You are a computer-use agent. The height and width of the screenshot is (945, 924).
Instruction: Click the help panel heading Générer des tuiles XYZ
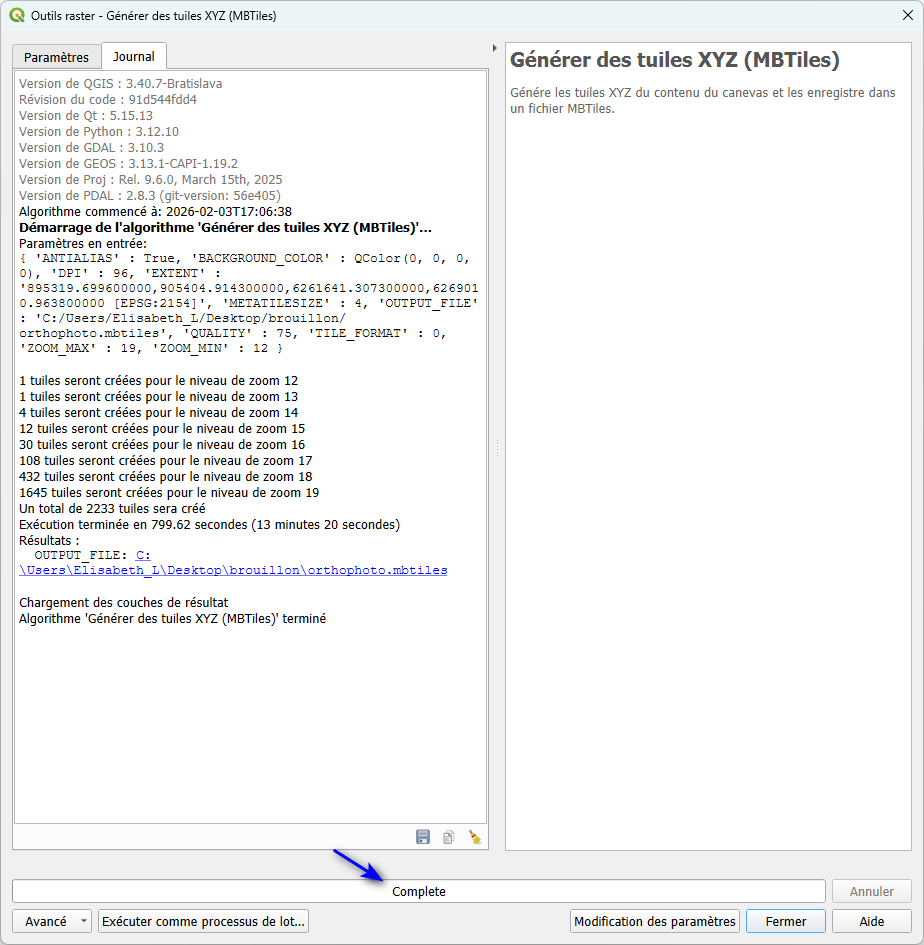click(674, 60)
